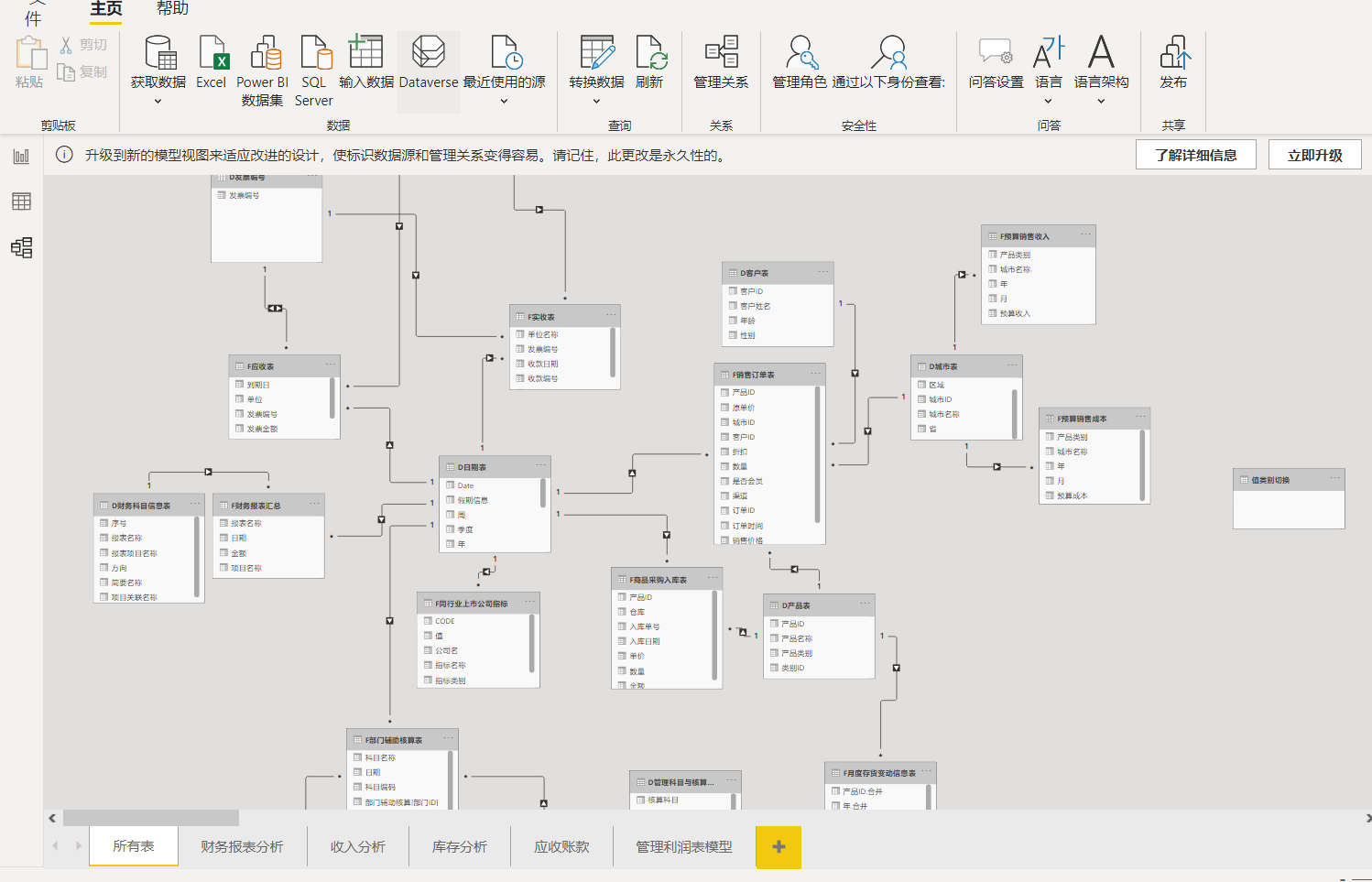
Task: Click left arrow of canvas scrollbar
Action: pyautogui.click(x=52, y=818)
